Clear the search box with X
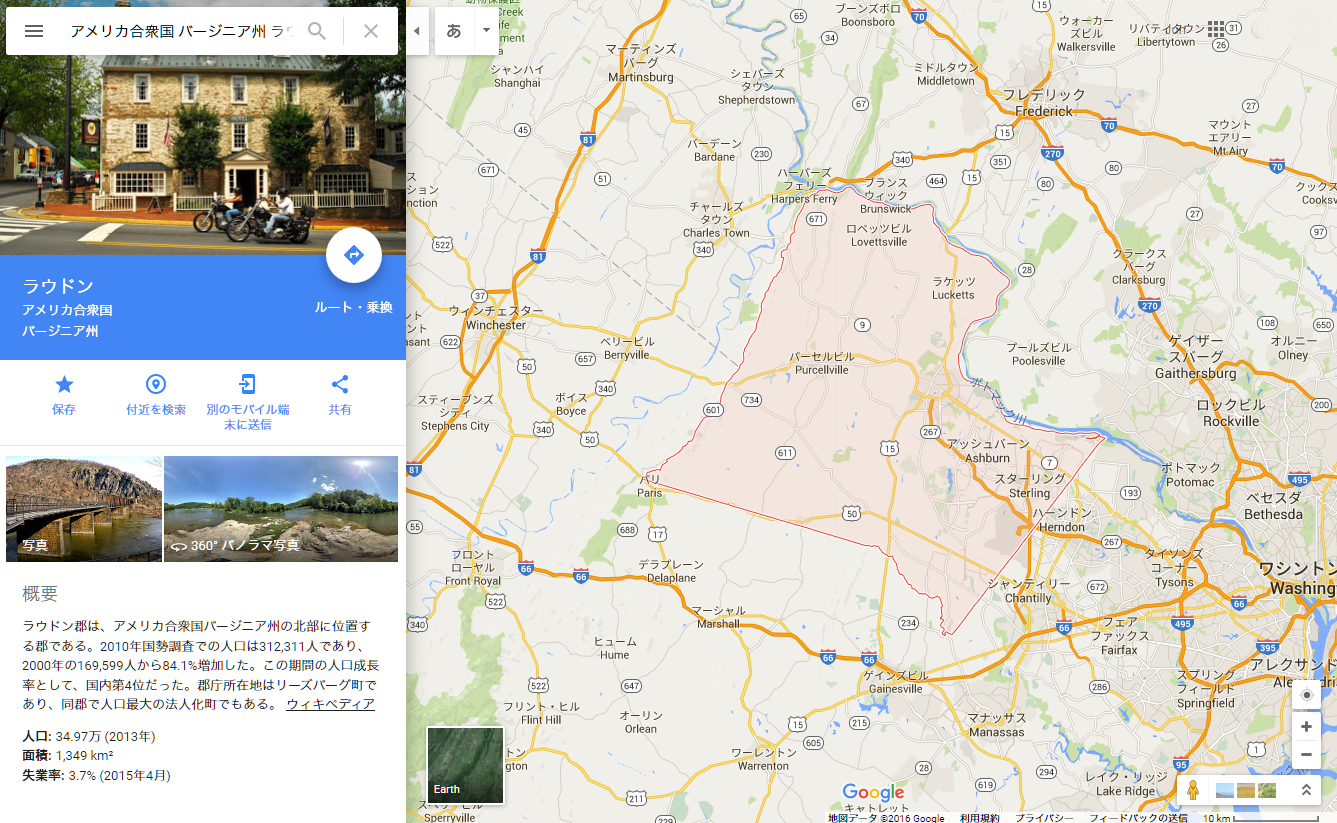This screenshot has width=1337, height=823. [371, 31]
